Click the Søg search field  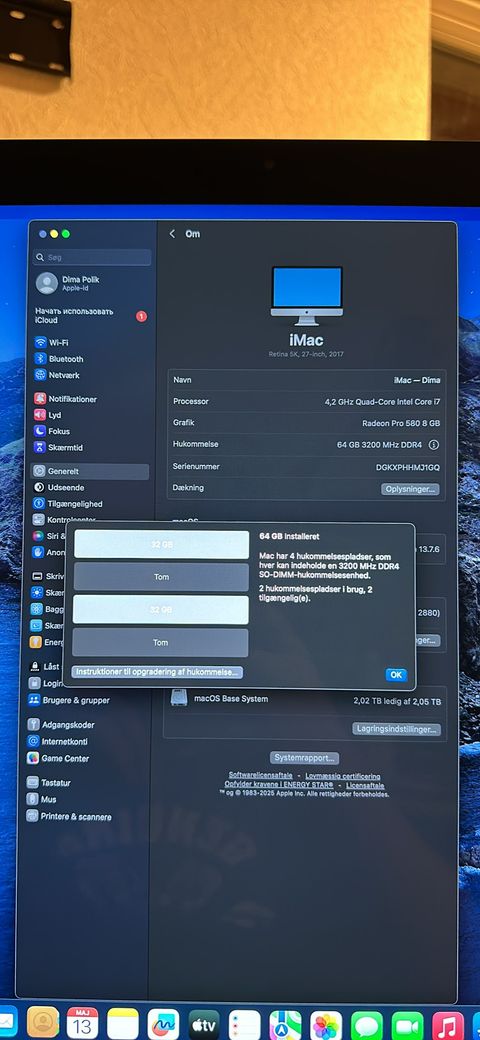(x=92, y=257)
